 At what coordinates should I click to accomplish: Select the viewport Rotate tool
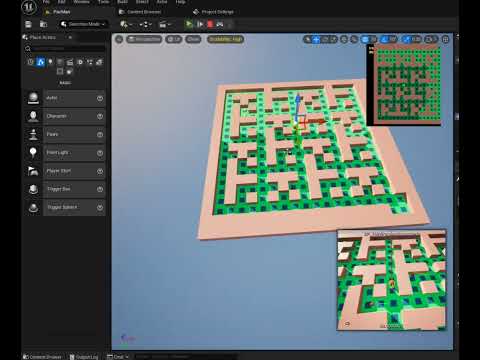325,39
